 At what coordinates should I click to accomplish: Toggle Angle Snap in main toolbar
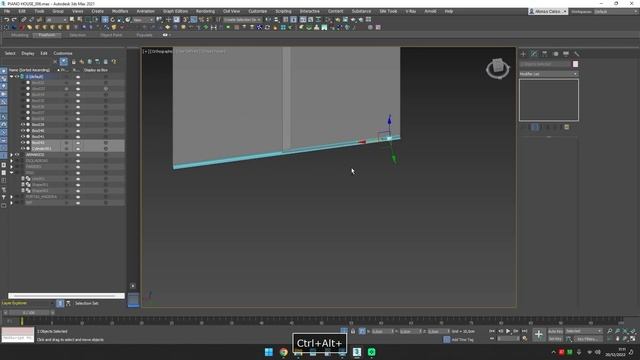(193, 20)
